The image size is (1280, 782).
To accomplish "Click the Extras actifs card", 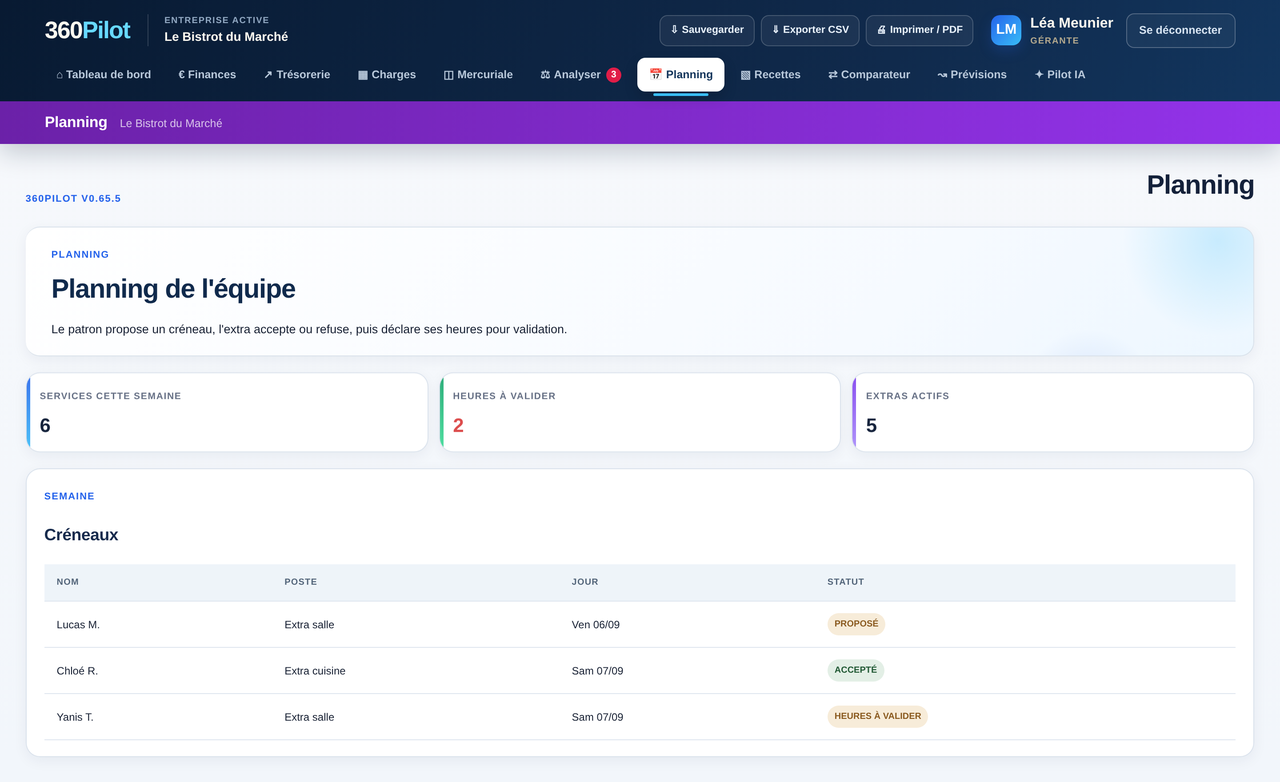I will [x=1053, y=412].
